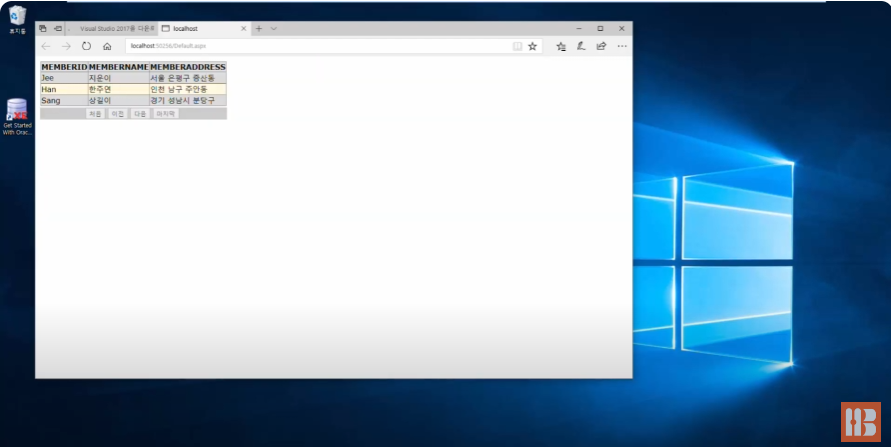Open a new tab with the plus button
The width and height of the screenshot is (891, 447).
tap(259, 28)
